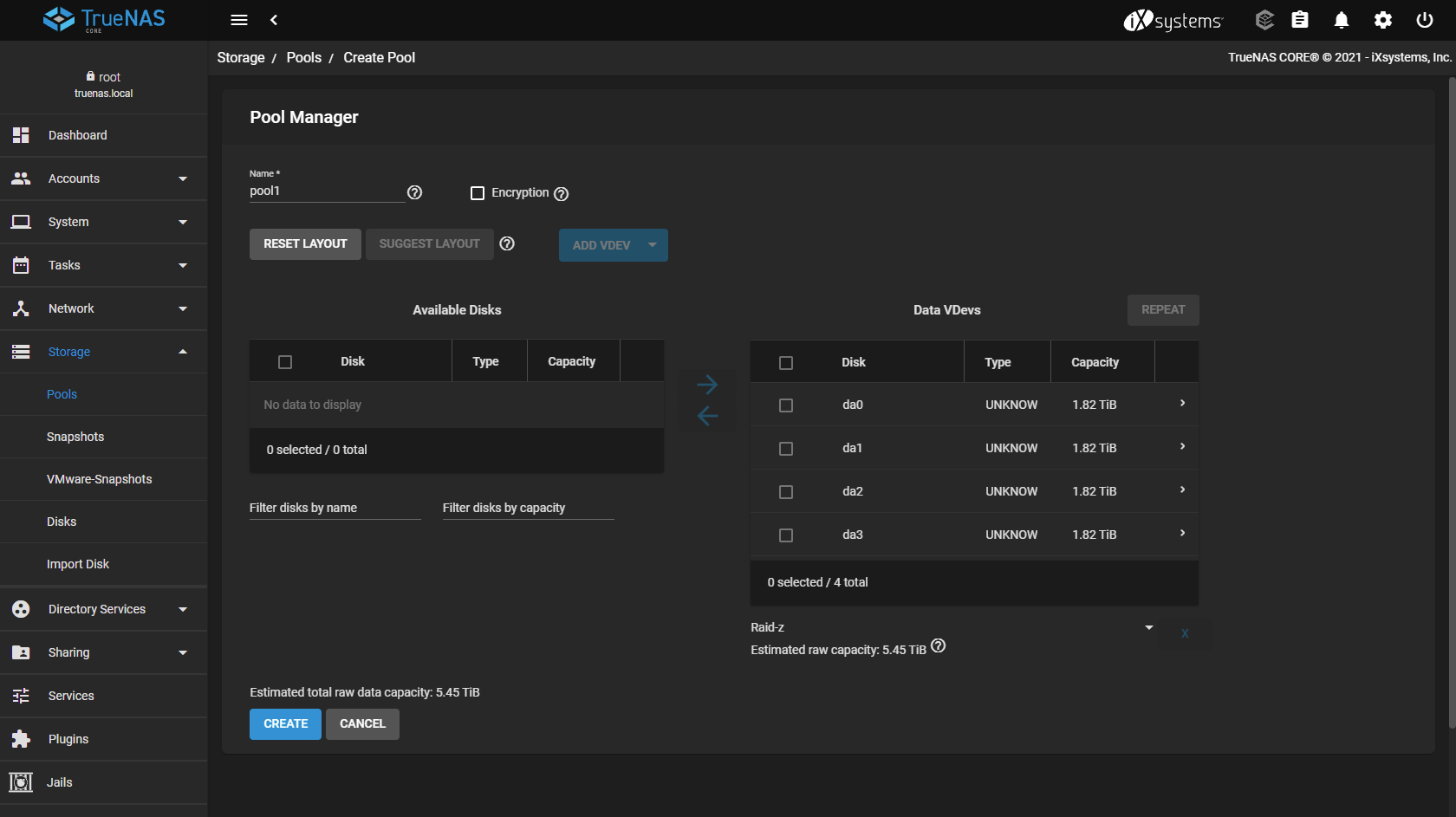Click the page vertical scrollbar

click(1452, 403)
